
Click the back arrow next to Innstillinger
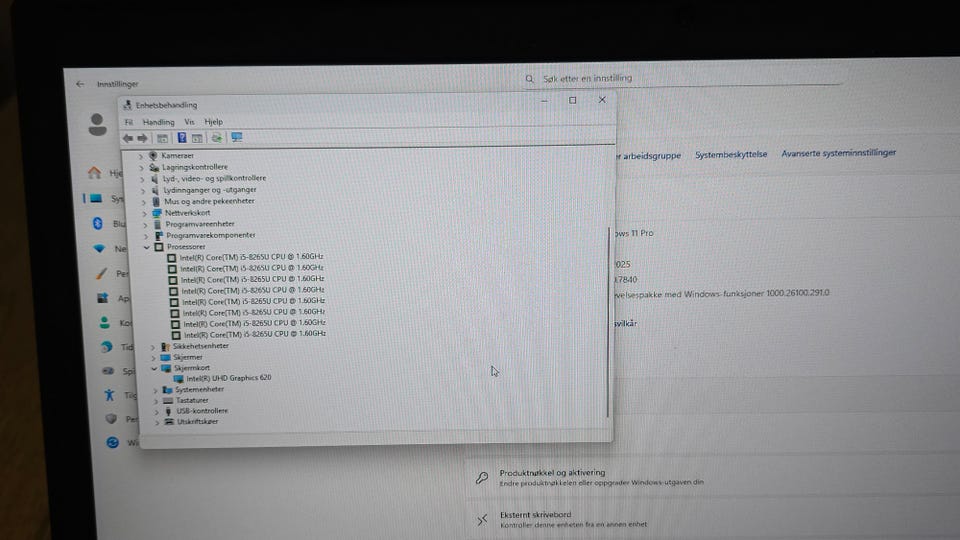[x=80, y=84]
